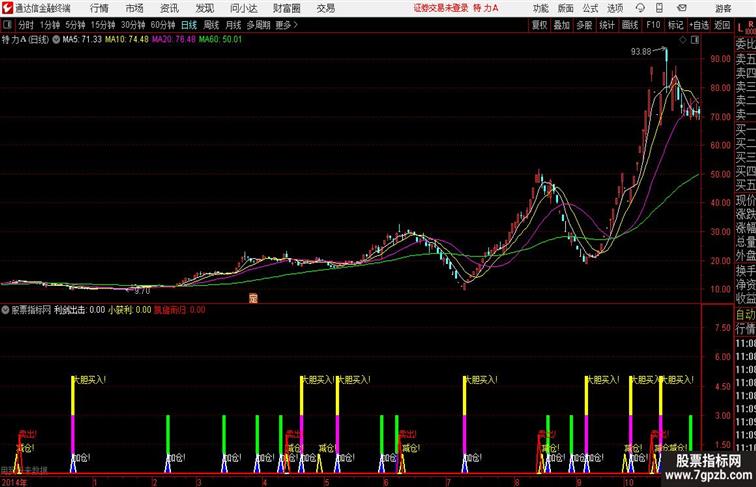This screenshot has width=756, height=487.
Task: Switch to 30分钟 period
Action: point(133,25)
